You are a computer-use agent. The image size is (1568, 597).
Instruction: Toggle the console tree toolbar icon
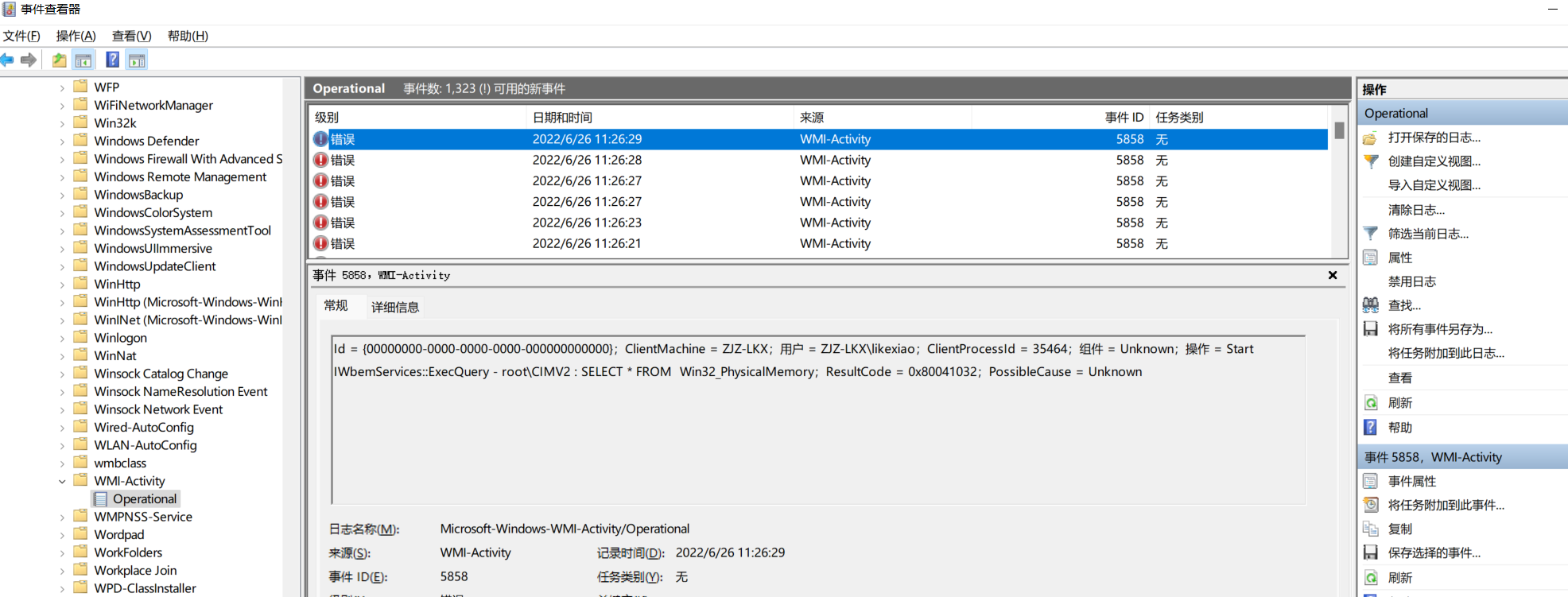(x=83, y=60)
